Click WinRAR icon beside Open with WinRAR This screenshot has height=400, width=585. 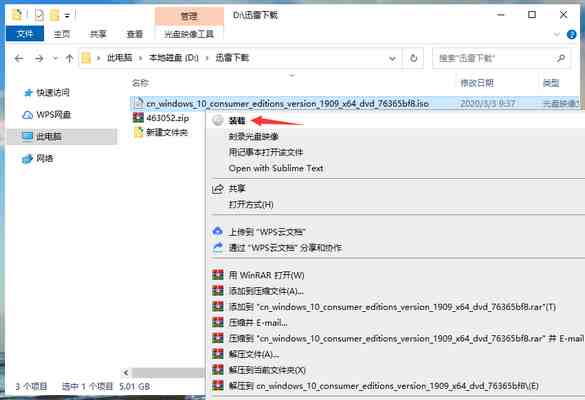(x=218, y=275)
